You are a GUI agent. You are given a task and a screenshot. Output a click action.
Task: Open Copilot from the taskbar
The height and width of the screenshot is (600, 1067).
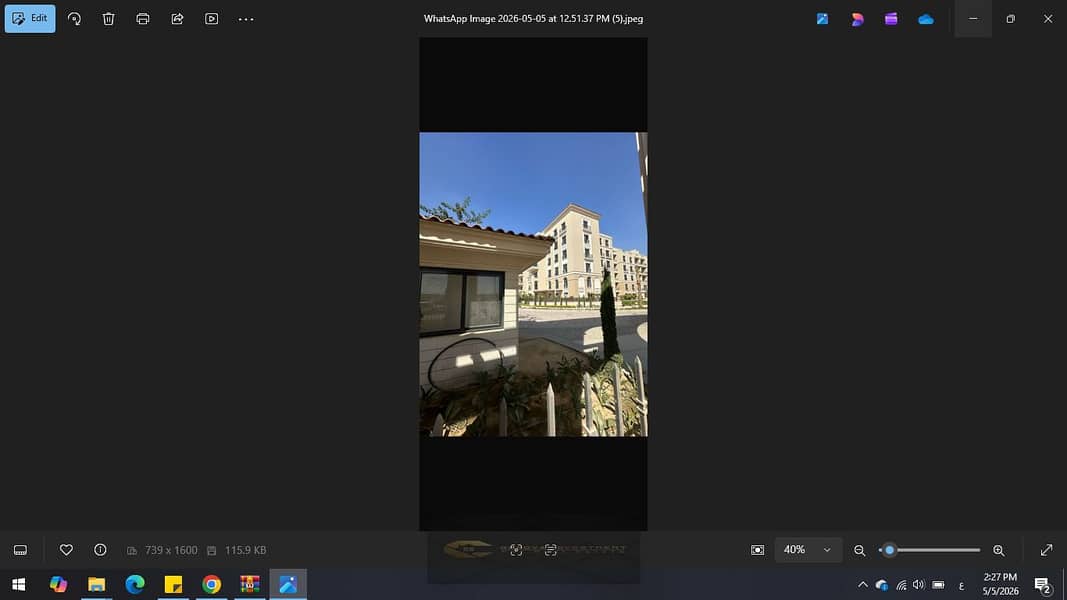click(59, 584)
